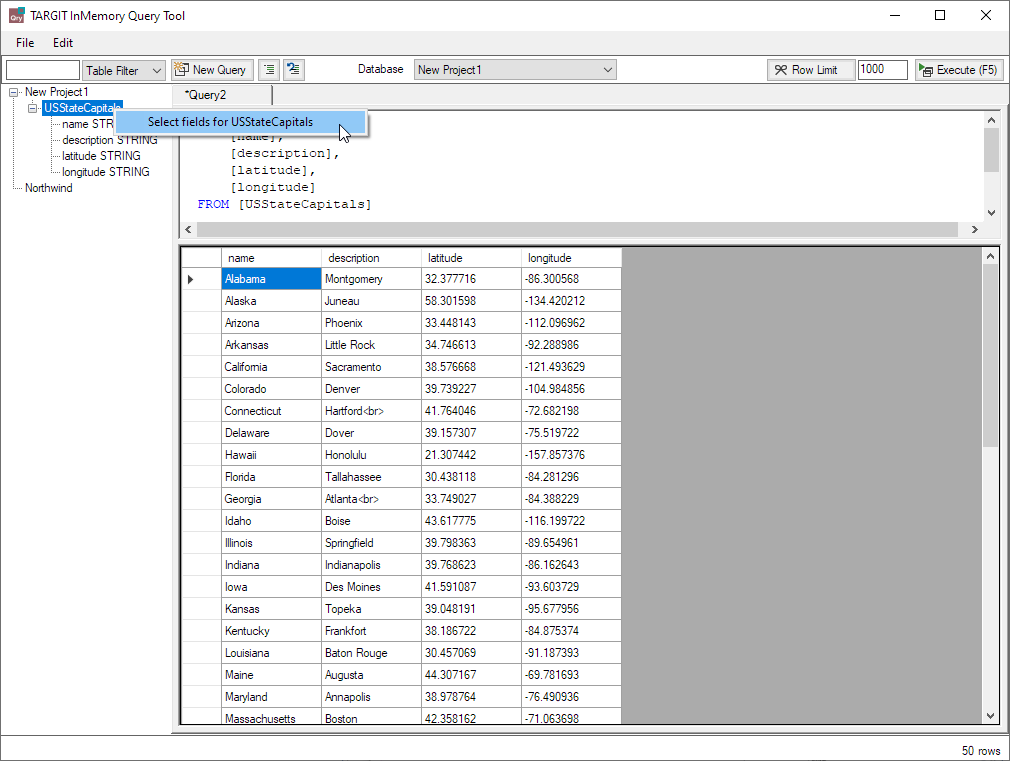Select the Phoenix cell
1010x761 pixels.
pyautogui.click(x=371, y=323)
